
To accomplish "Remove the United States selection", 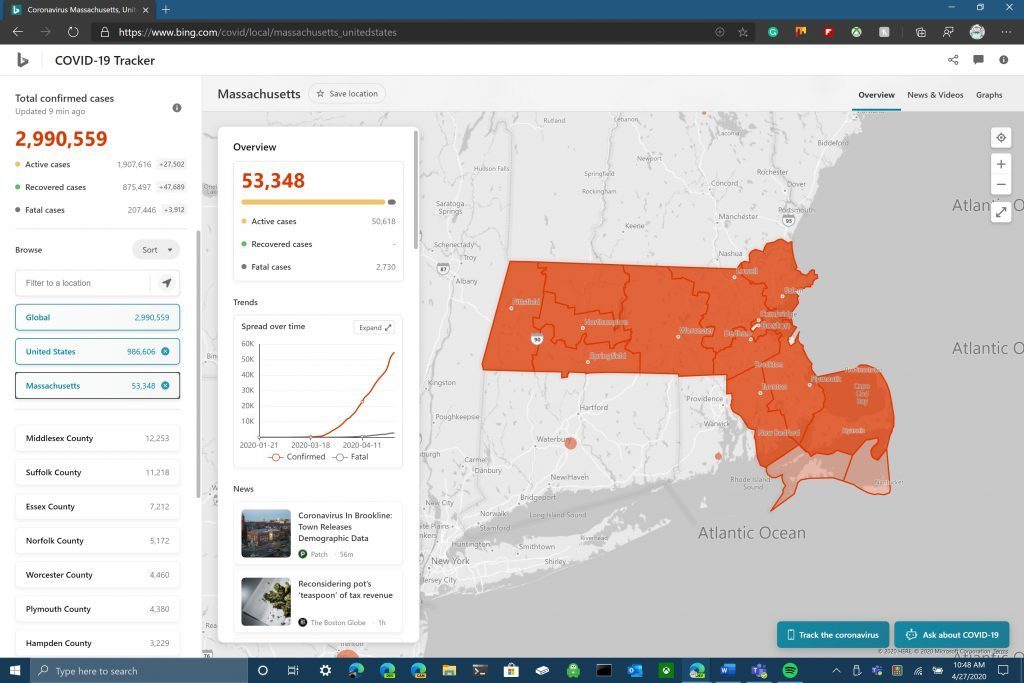I will click(x=165, y=352).
